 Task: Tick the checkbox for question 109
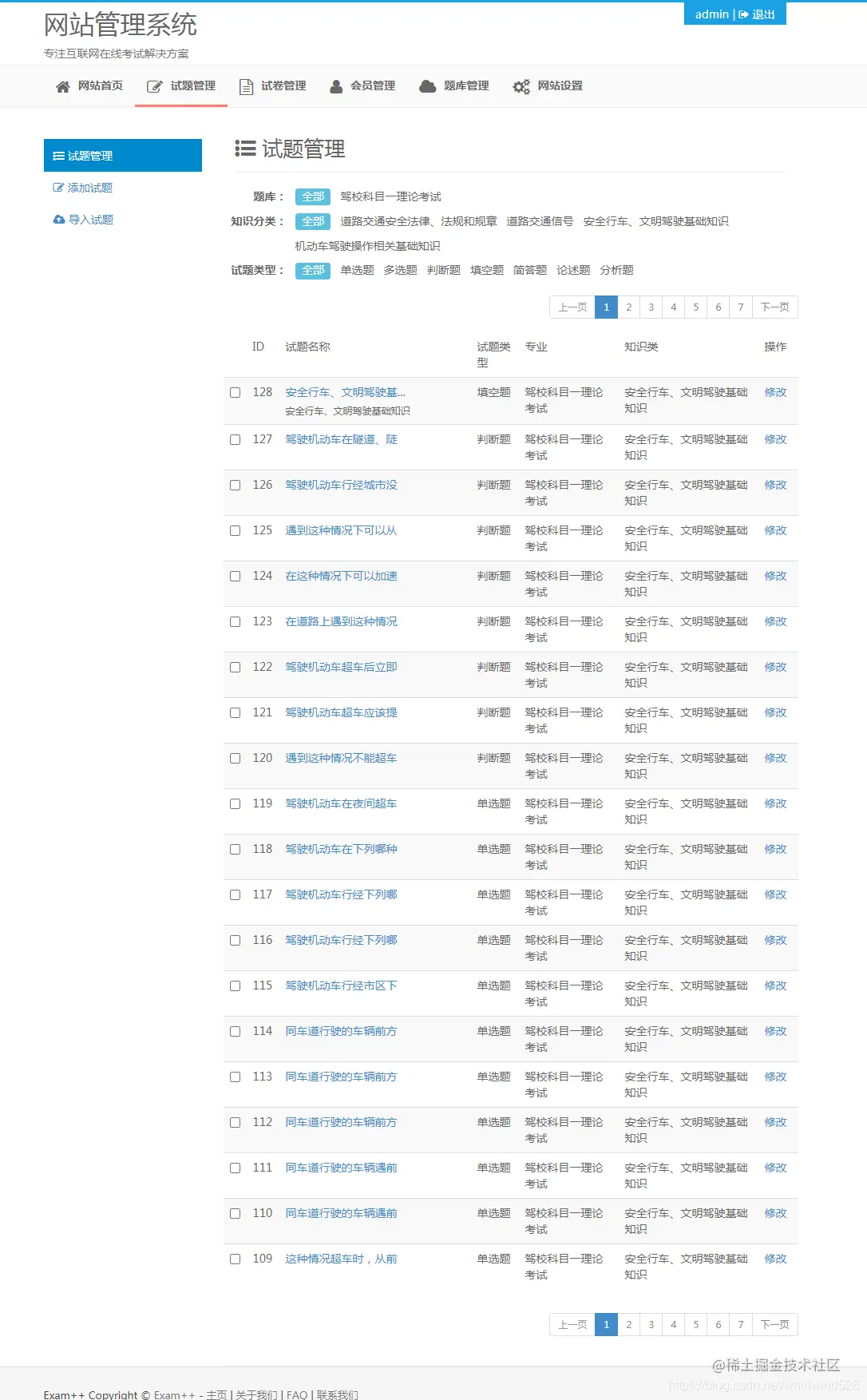[x=236, y=1259]
